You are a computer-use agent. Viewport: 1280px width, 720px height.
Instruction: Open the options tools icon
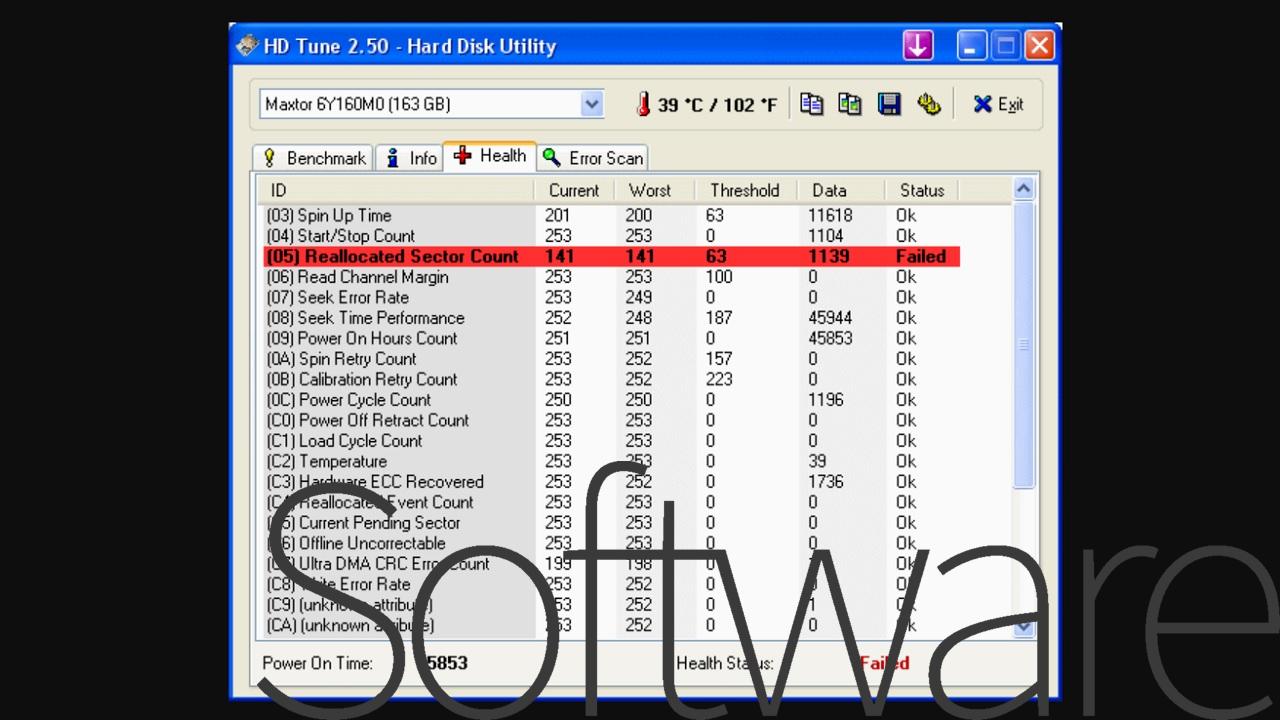click(x=929, y=104)
